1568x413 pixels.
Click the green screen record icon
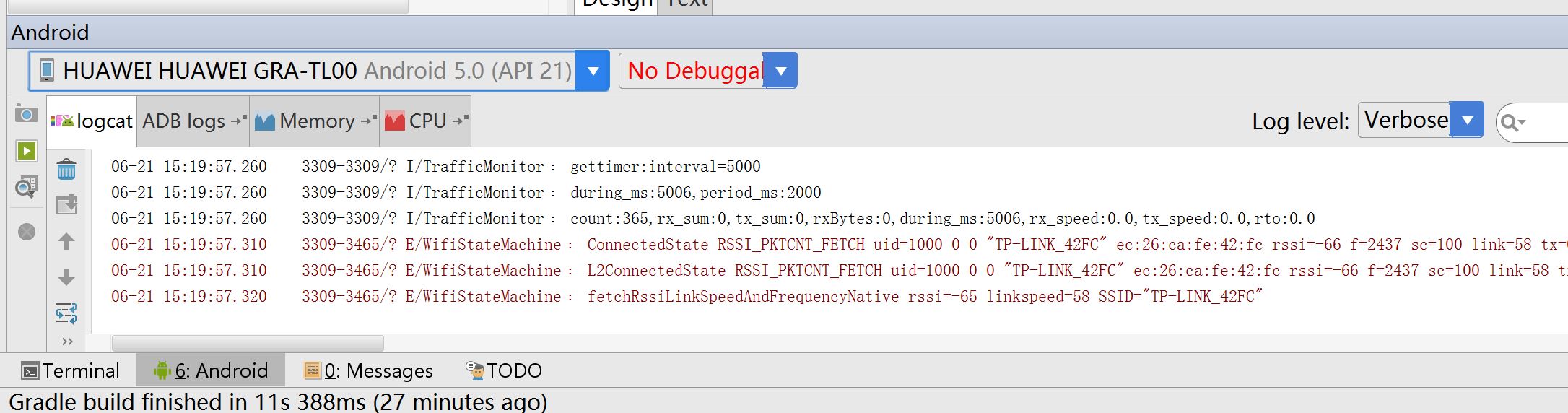point(27,151)
